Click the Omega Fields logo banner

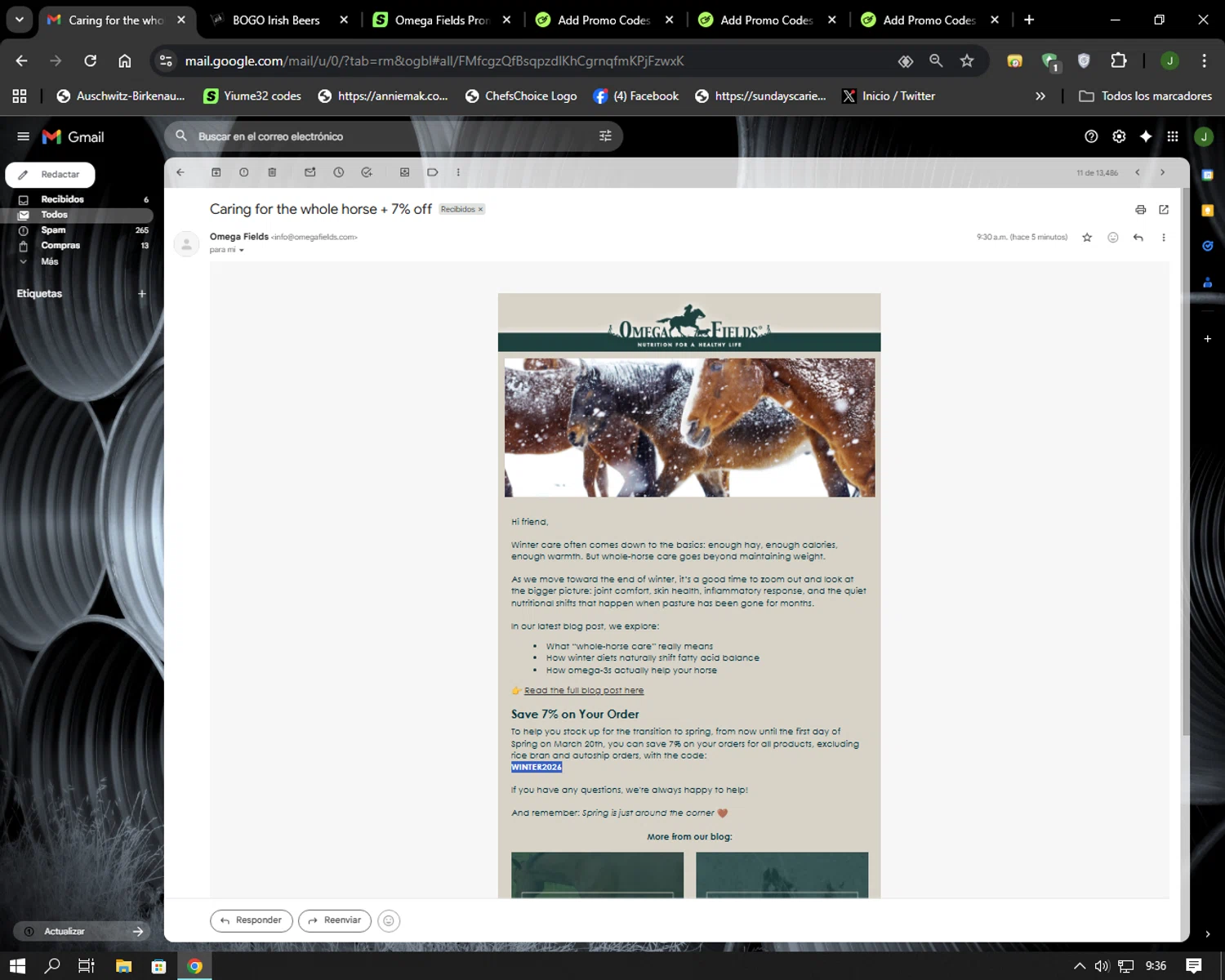(x=689, y=323)
